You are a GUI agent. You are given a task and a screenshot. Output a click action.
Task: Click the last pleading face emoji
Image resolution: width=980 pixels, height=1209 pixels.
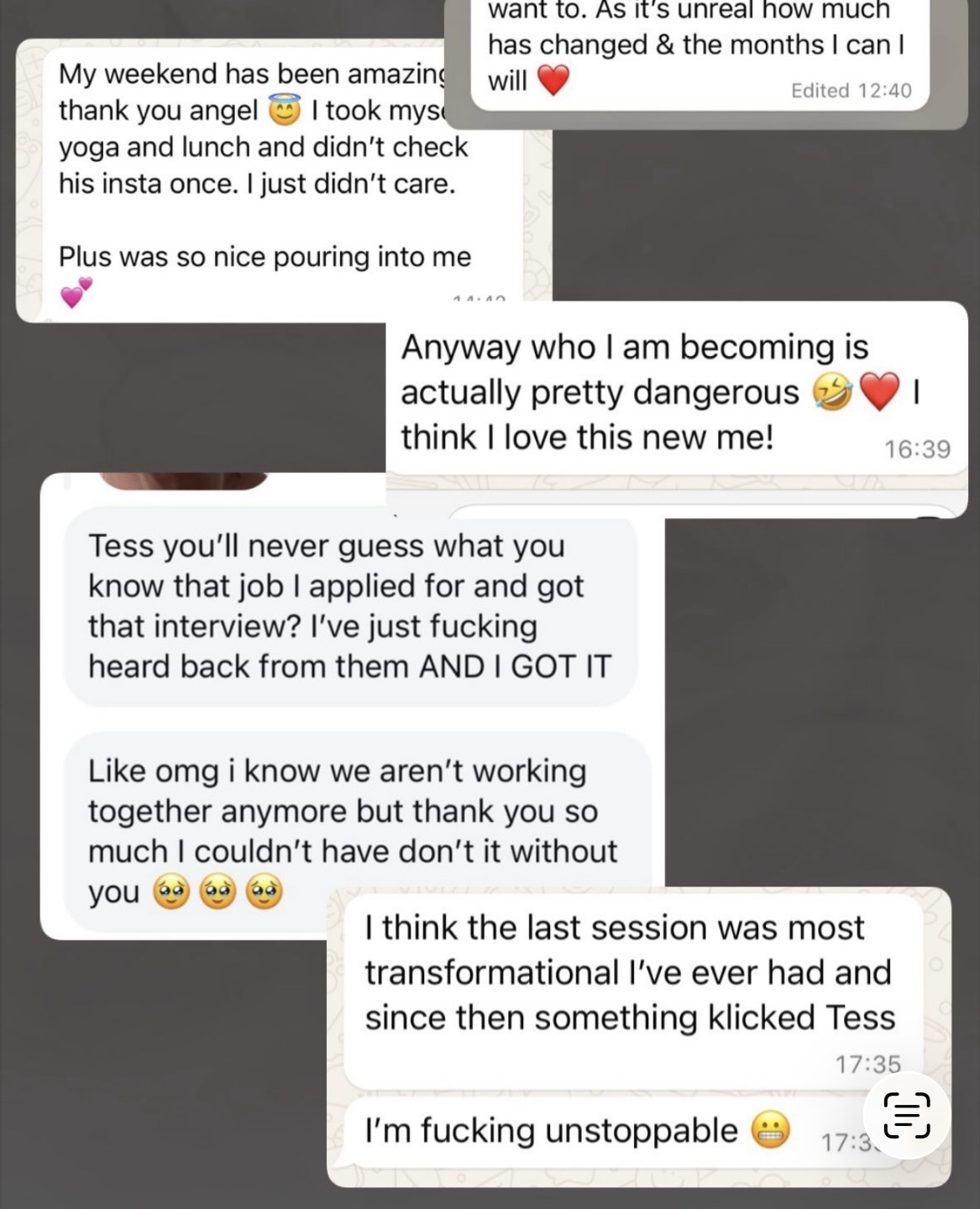pos(264,892)
